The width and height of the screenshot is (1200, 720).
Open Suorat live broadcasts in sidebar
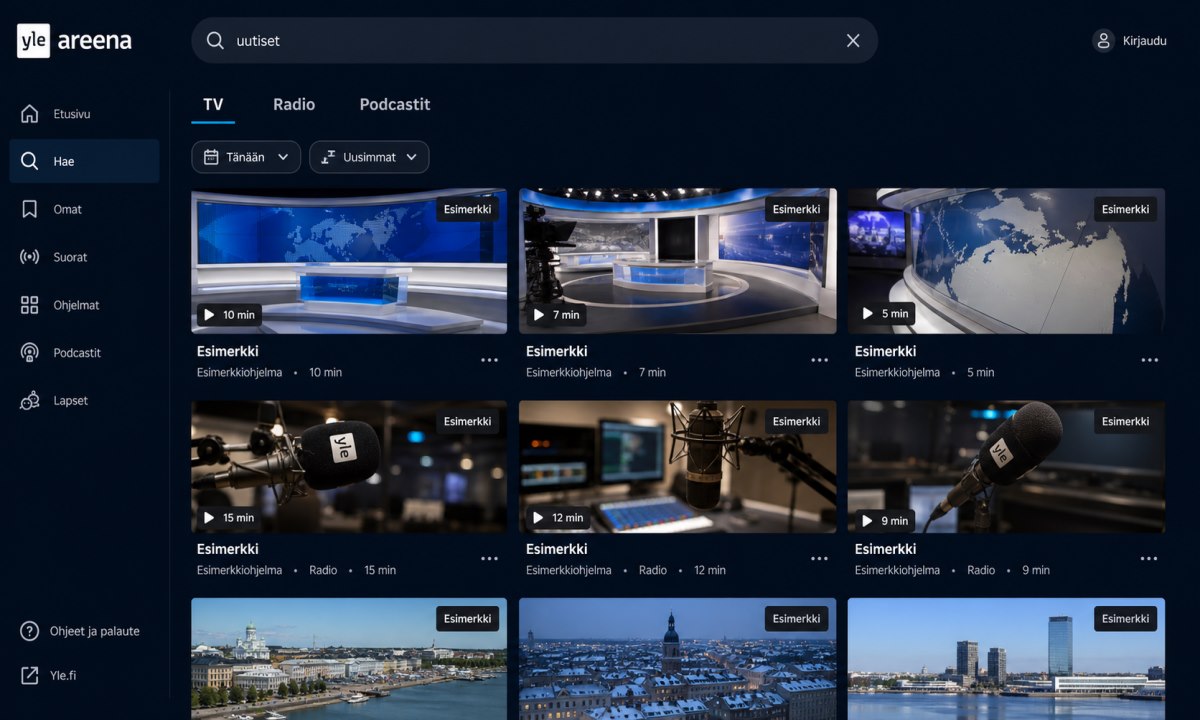(84, 257)
